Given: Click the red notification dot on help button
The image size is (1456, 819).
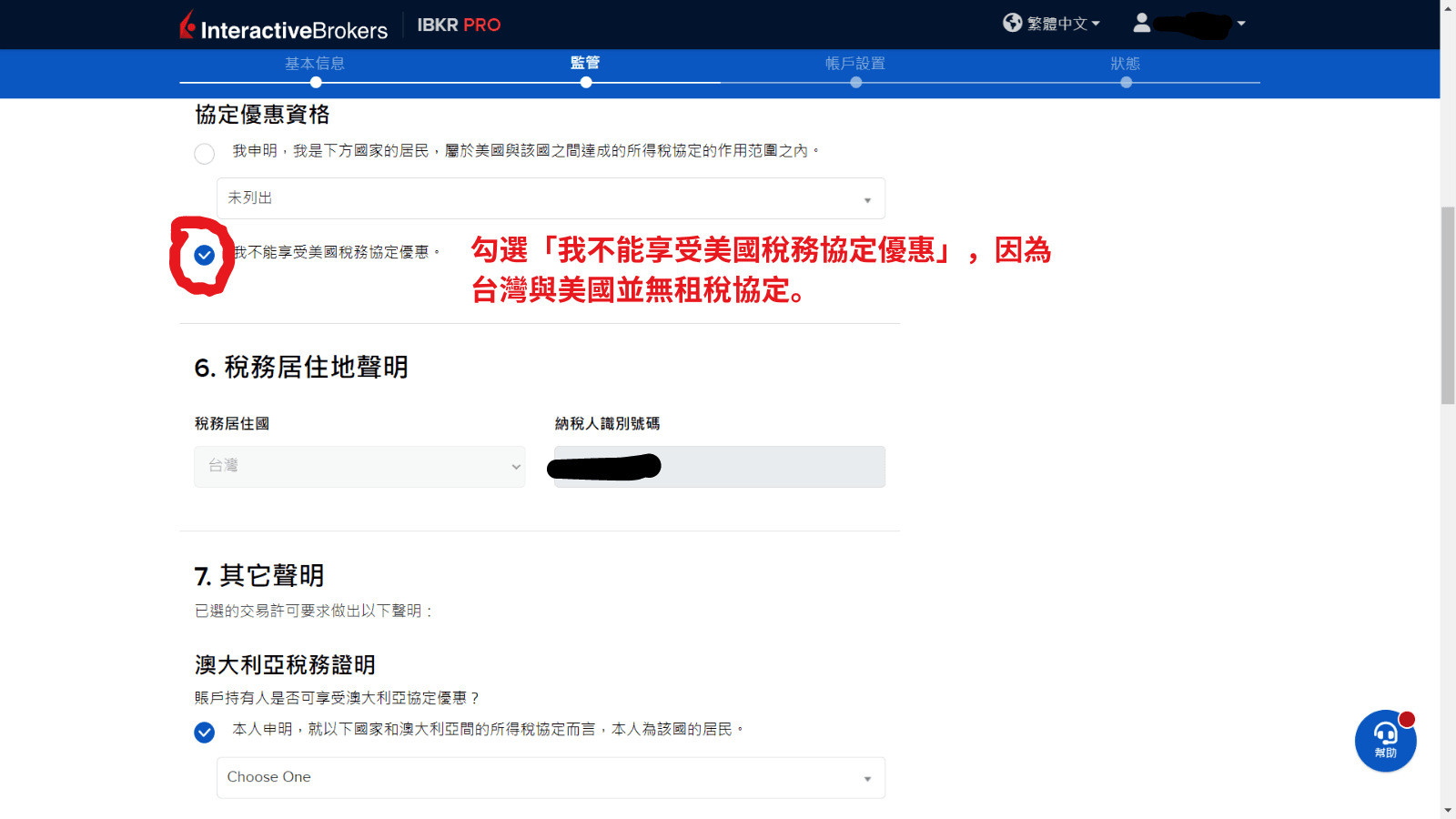Looking at the screenshot, I should point(1407,718).
